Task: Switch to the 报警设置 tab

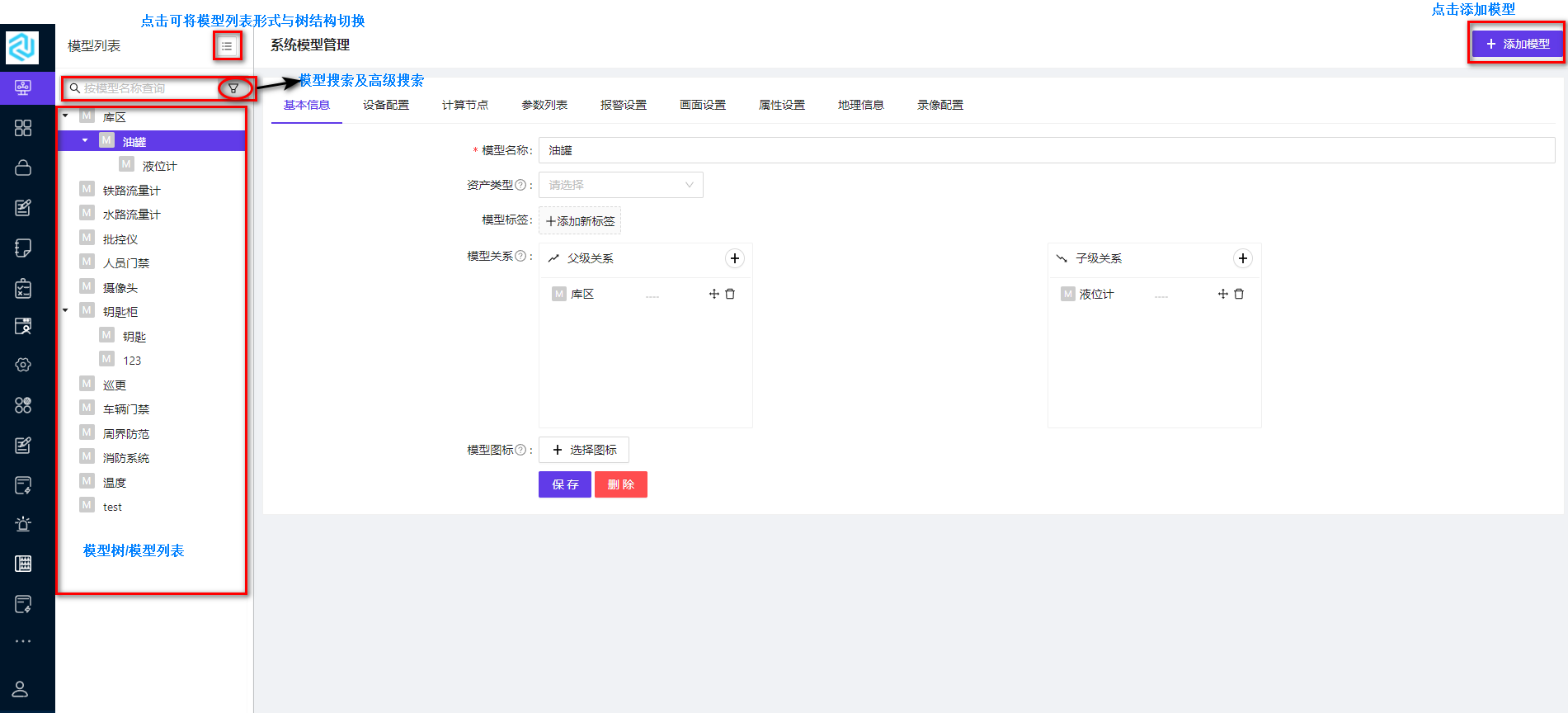Action: [624, 105]
